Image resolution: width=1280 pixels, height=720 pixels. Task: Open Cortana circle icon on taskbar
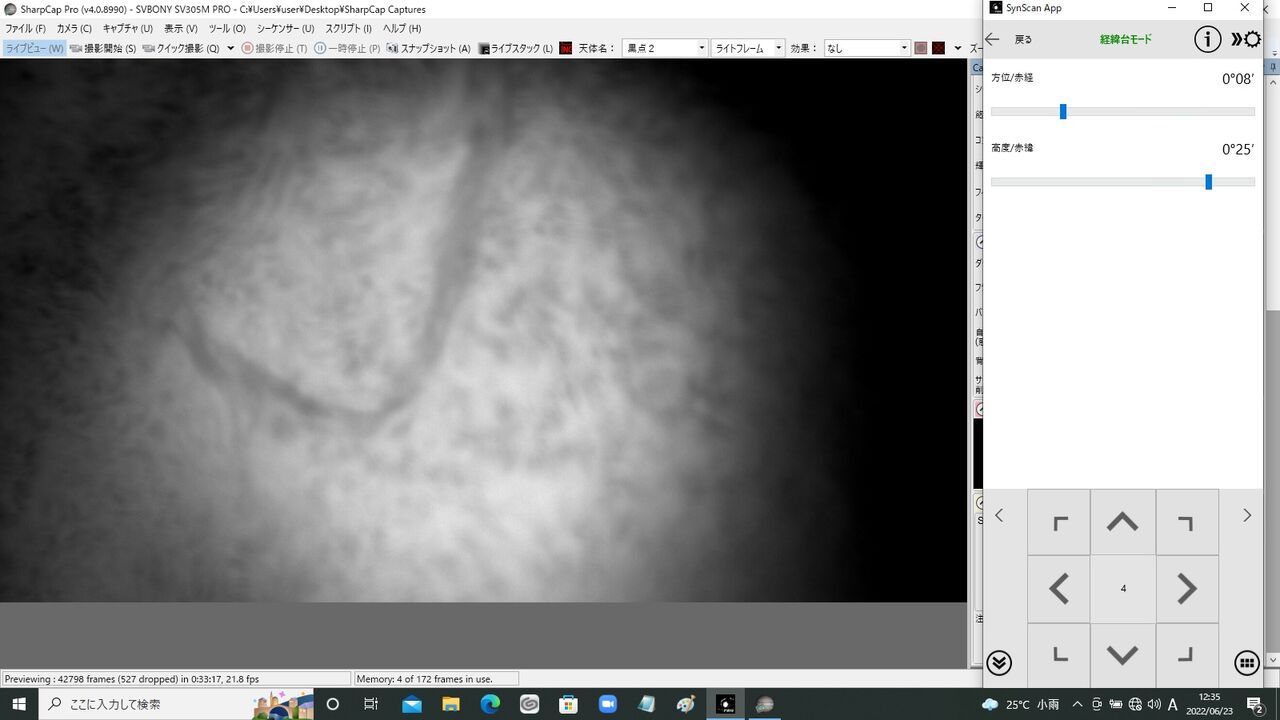[333, 704]
